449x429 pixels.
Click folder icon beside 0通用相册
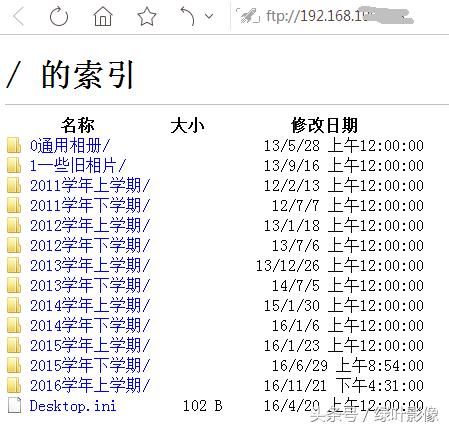click(x=14, y=146)
